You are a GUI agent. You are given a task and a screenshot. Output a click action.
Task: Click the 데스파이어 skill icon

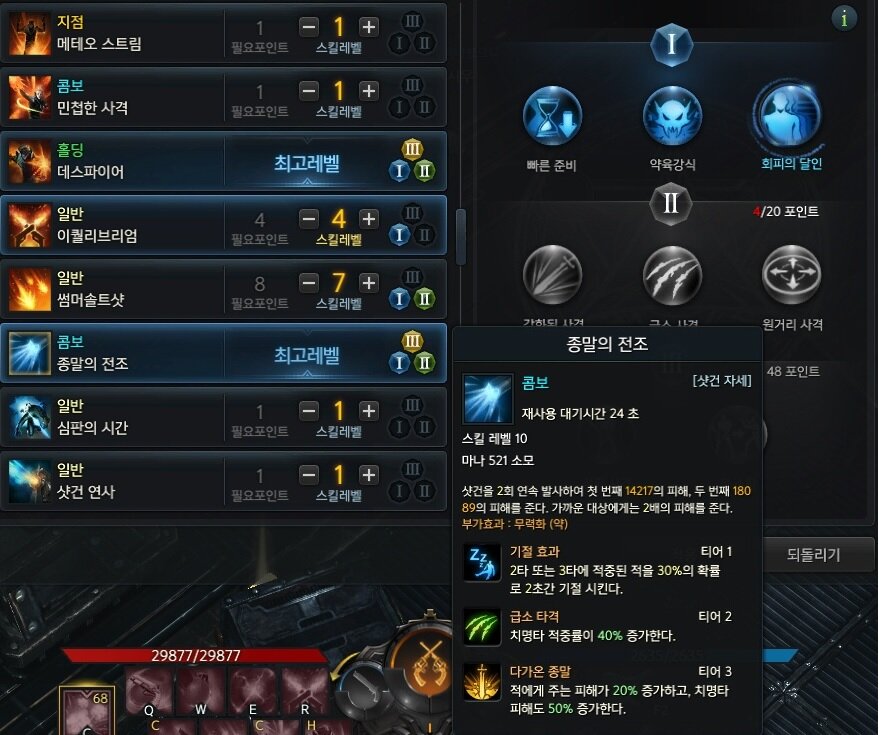29,162
